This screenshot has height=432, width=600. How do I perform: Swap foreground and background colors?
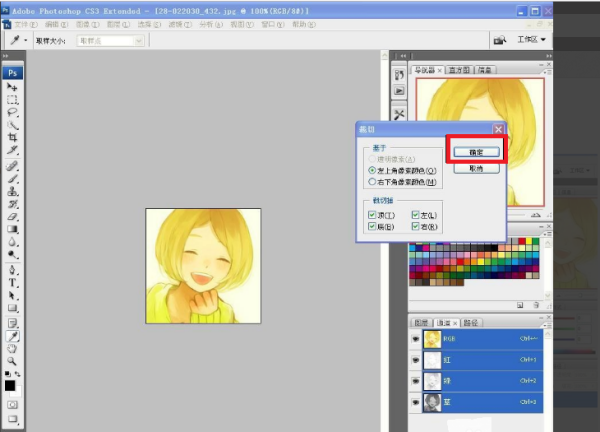coord(17,374)
